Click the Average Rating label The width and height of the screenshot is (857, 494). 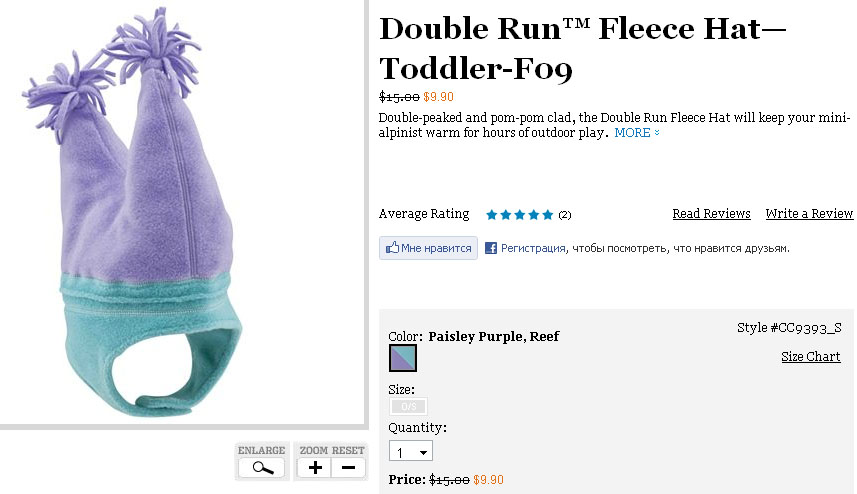(424, 214)
